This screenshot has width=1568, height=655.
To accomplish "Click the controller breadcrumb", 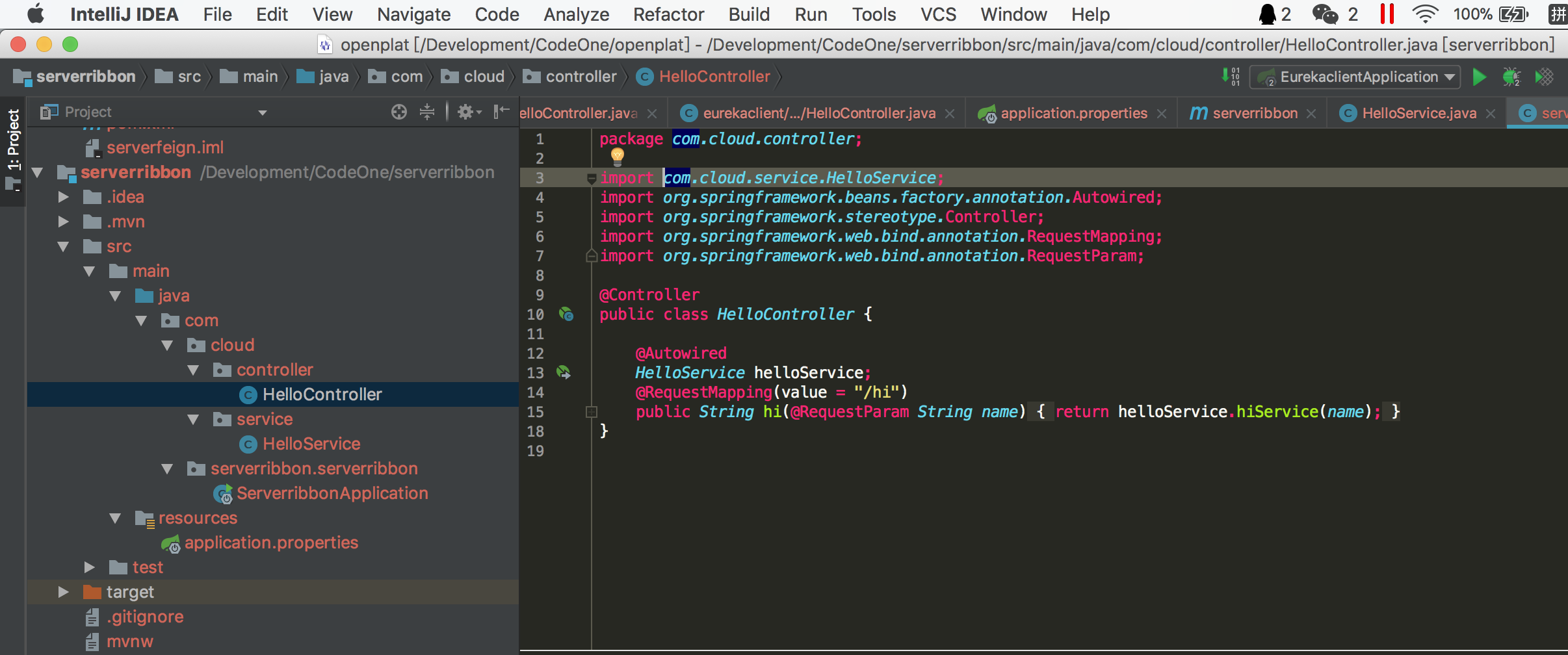I will 570,77.
